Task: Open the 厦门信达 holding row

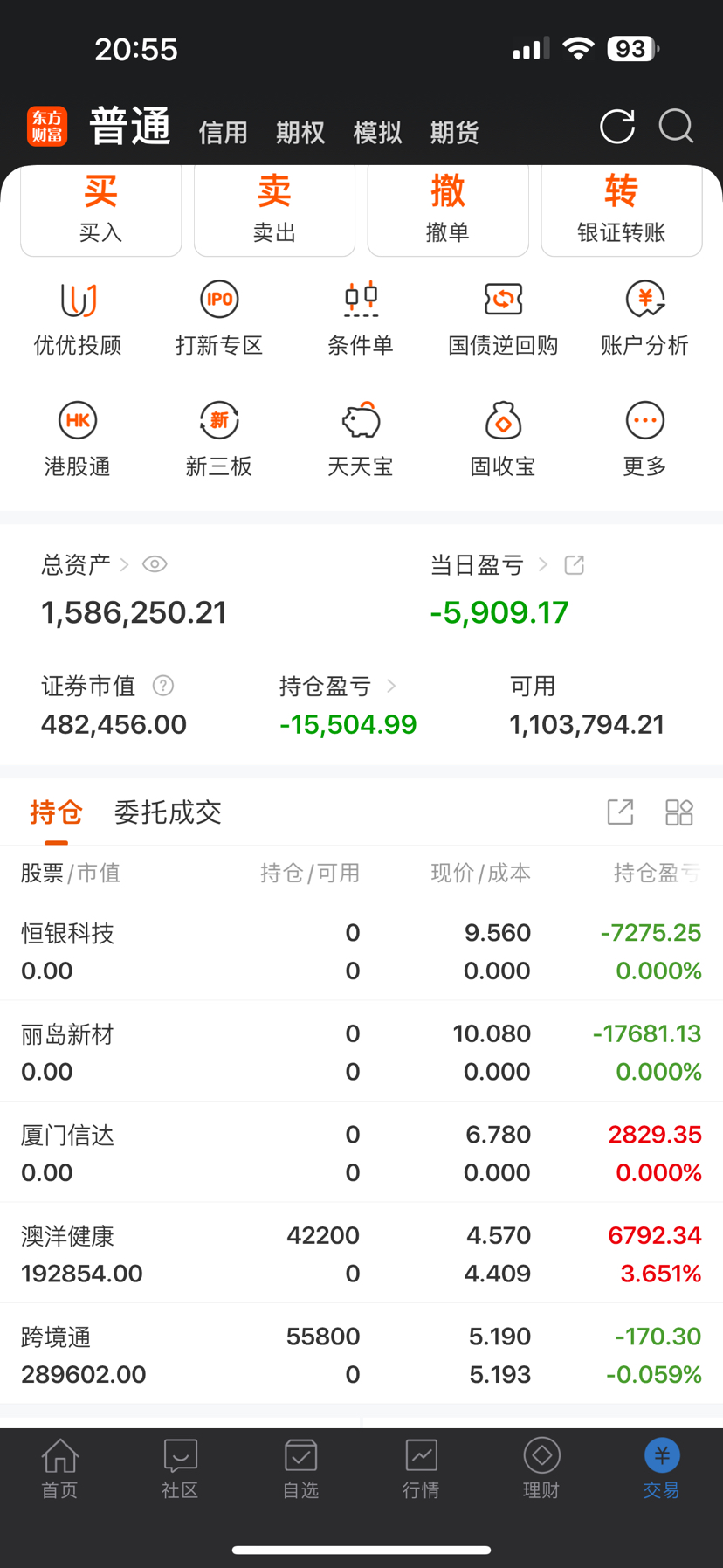Action: click(361, 1153)
